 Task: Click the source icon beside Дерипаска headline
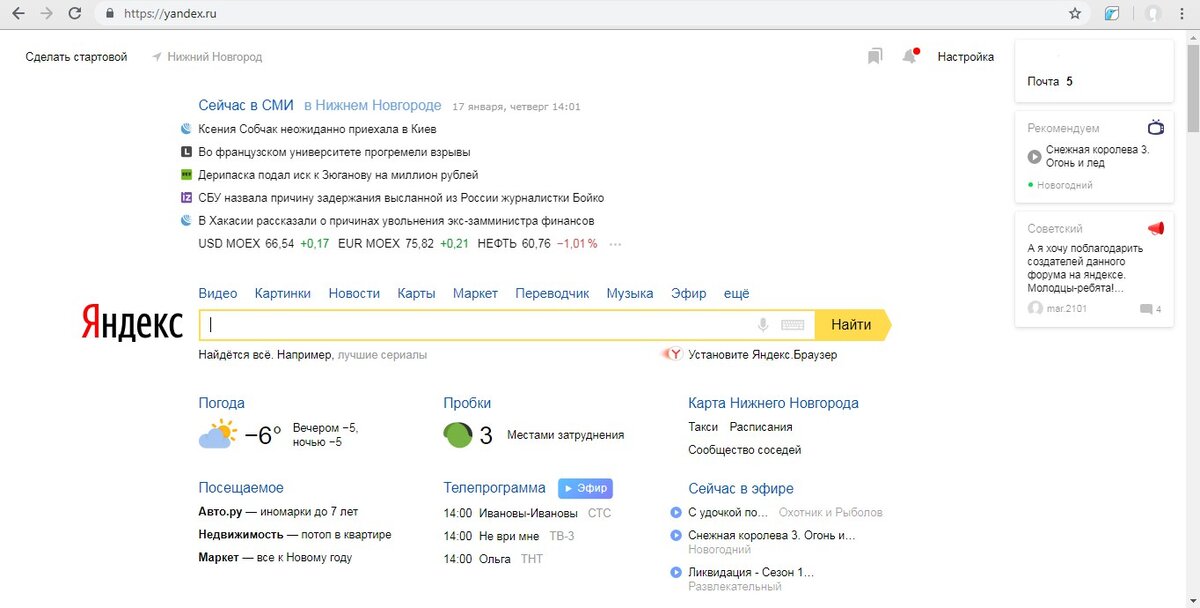186,175
